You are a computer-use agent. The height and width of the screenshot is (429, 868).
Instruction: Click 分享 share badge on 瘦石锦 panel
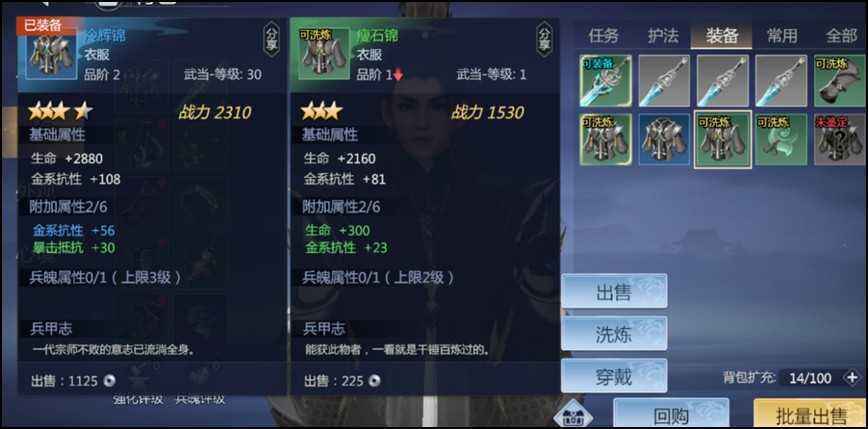point(545,39)
